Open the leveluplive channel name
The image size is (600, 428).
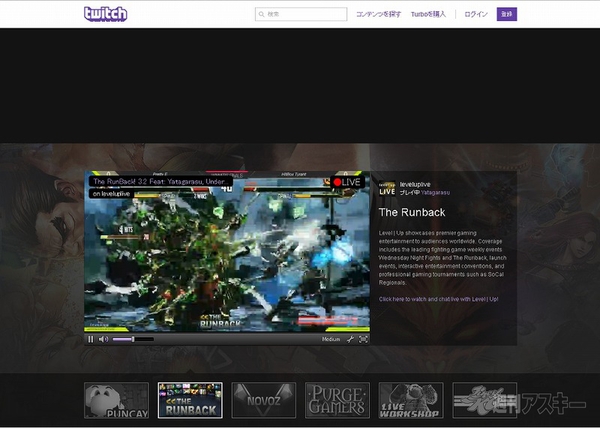tap(415, 184)
